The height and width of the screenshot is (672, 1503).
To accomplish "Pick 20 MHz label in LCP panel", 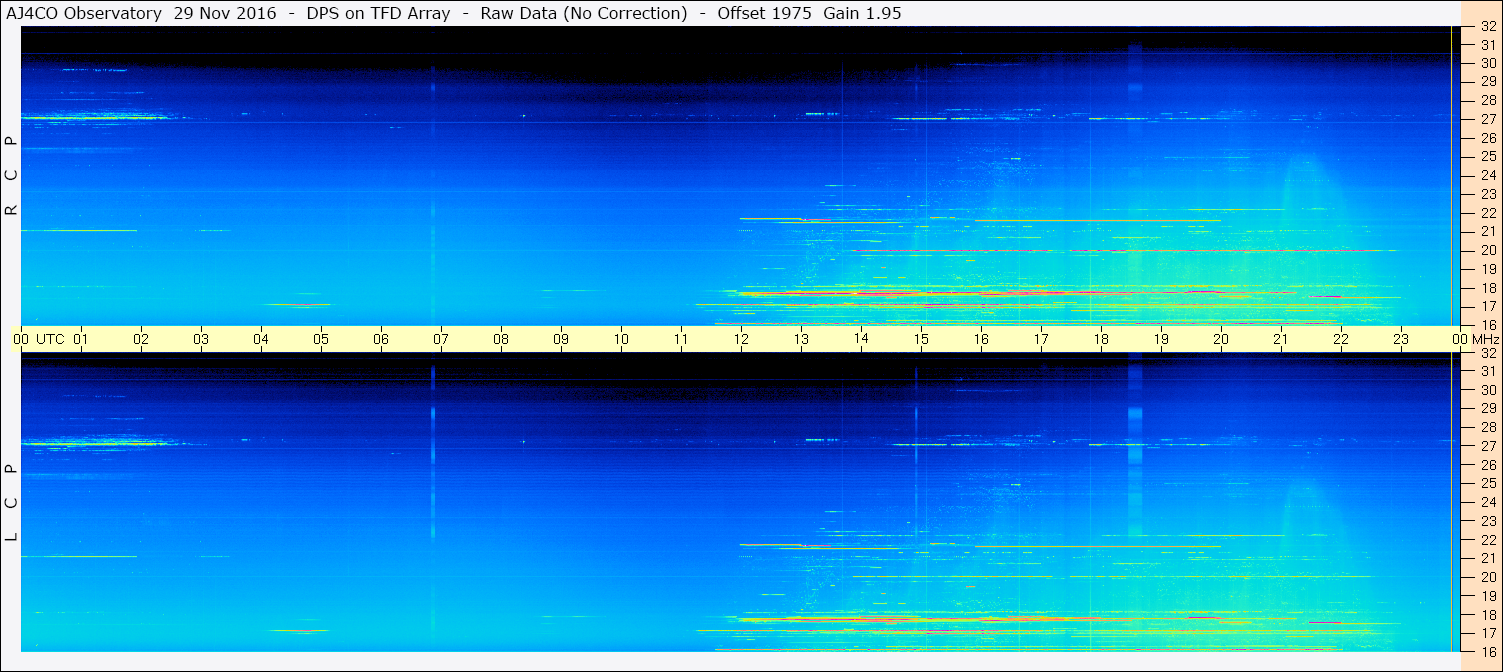I will [x=1487, y=577].
